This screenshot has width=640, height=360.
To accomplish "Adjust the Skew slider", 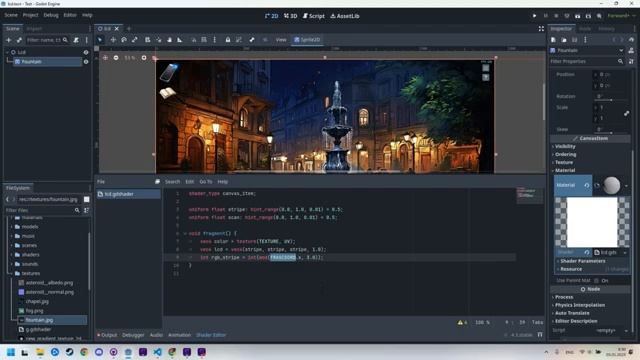I will (611, 133).
